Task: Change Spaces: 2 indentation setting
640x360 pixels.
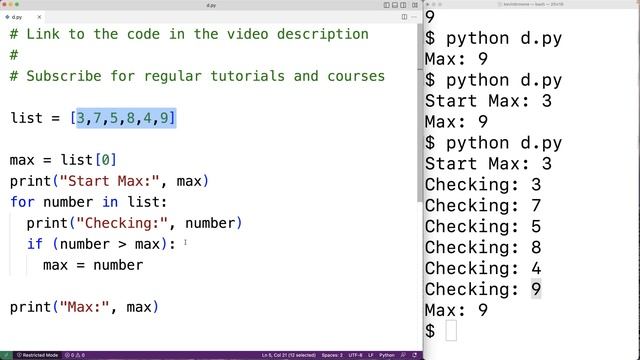Action: coord(332,355)
